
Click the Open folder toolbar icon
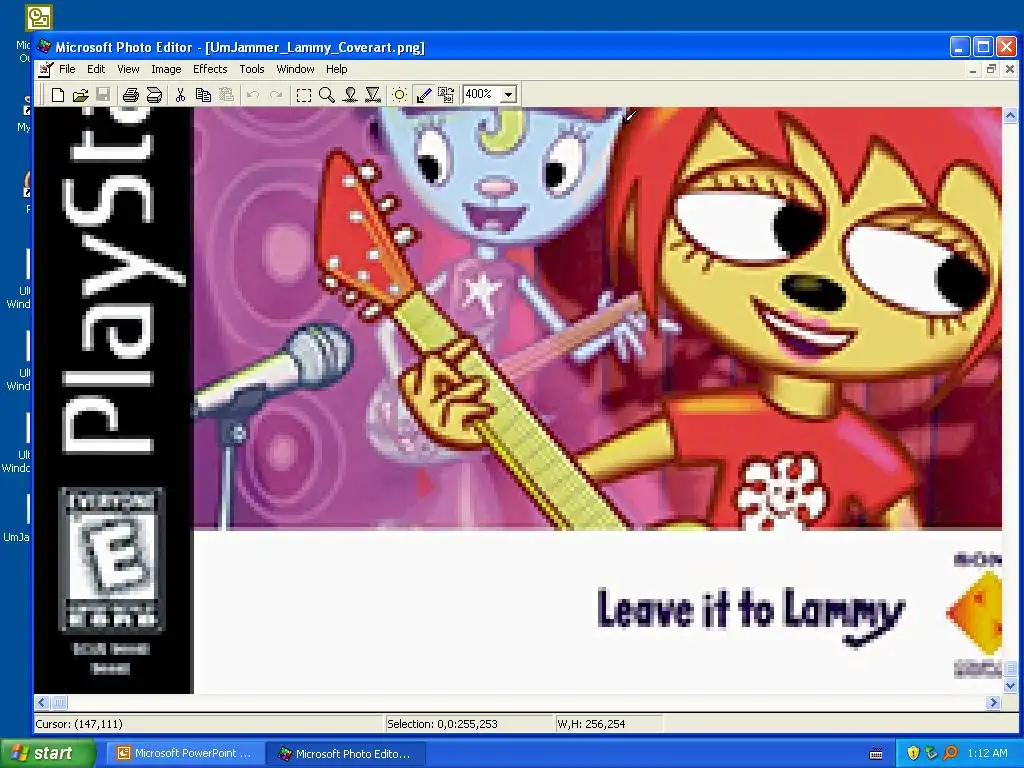pyautogui.click(x=80, y=95)
